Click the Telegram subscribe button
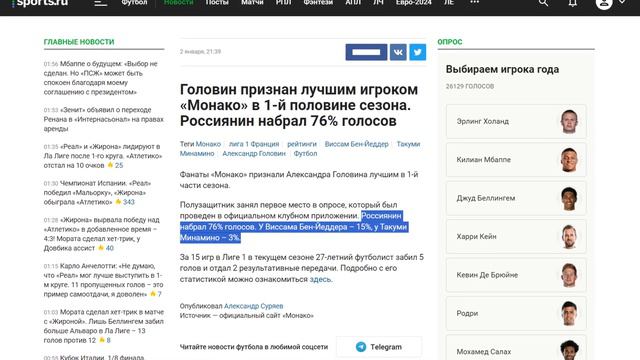 (379, 347)
